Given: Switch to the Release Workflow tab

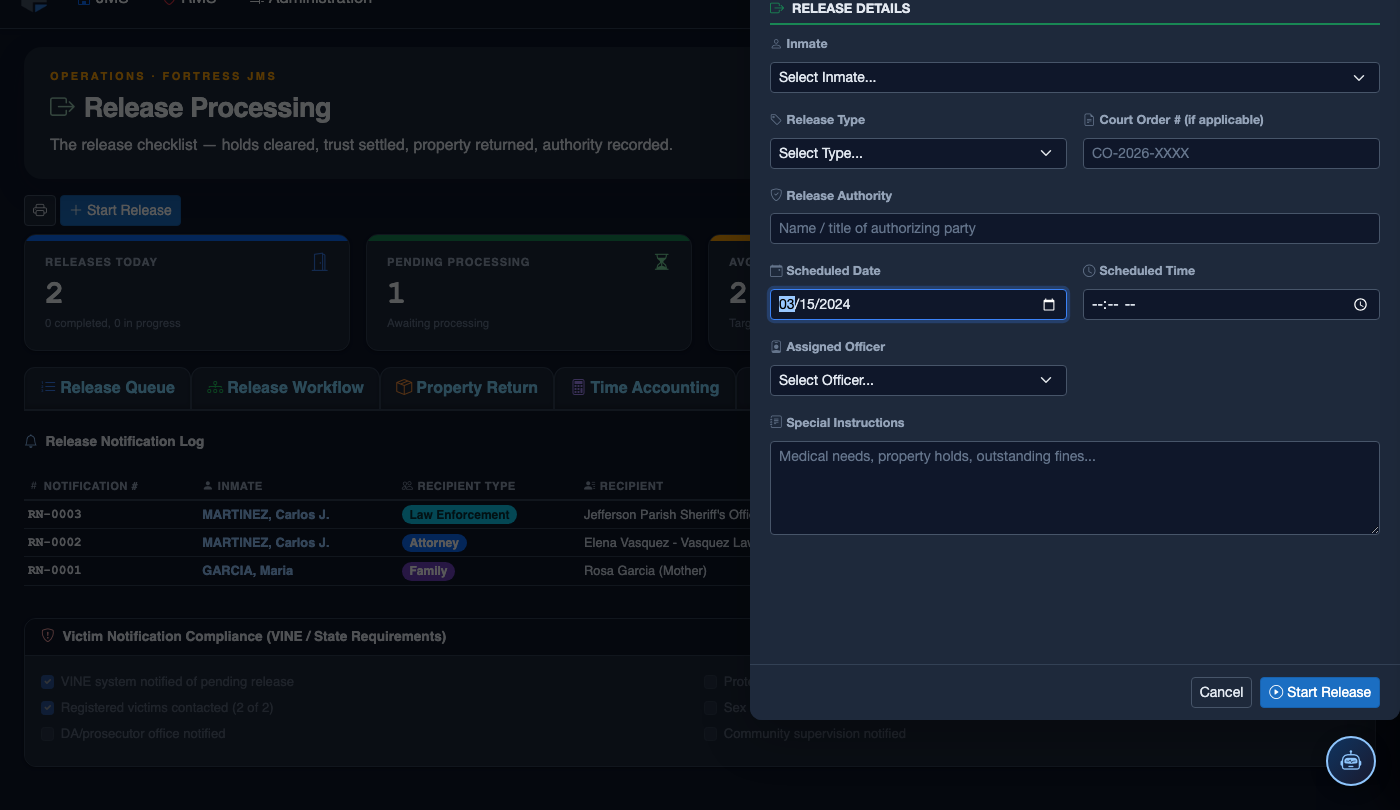Looking at the screenshot, I should tap(285, 388).
